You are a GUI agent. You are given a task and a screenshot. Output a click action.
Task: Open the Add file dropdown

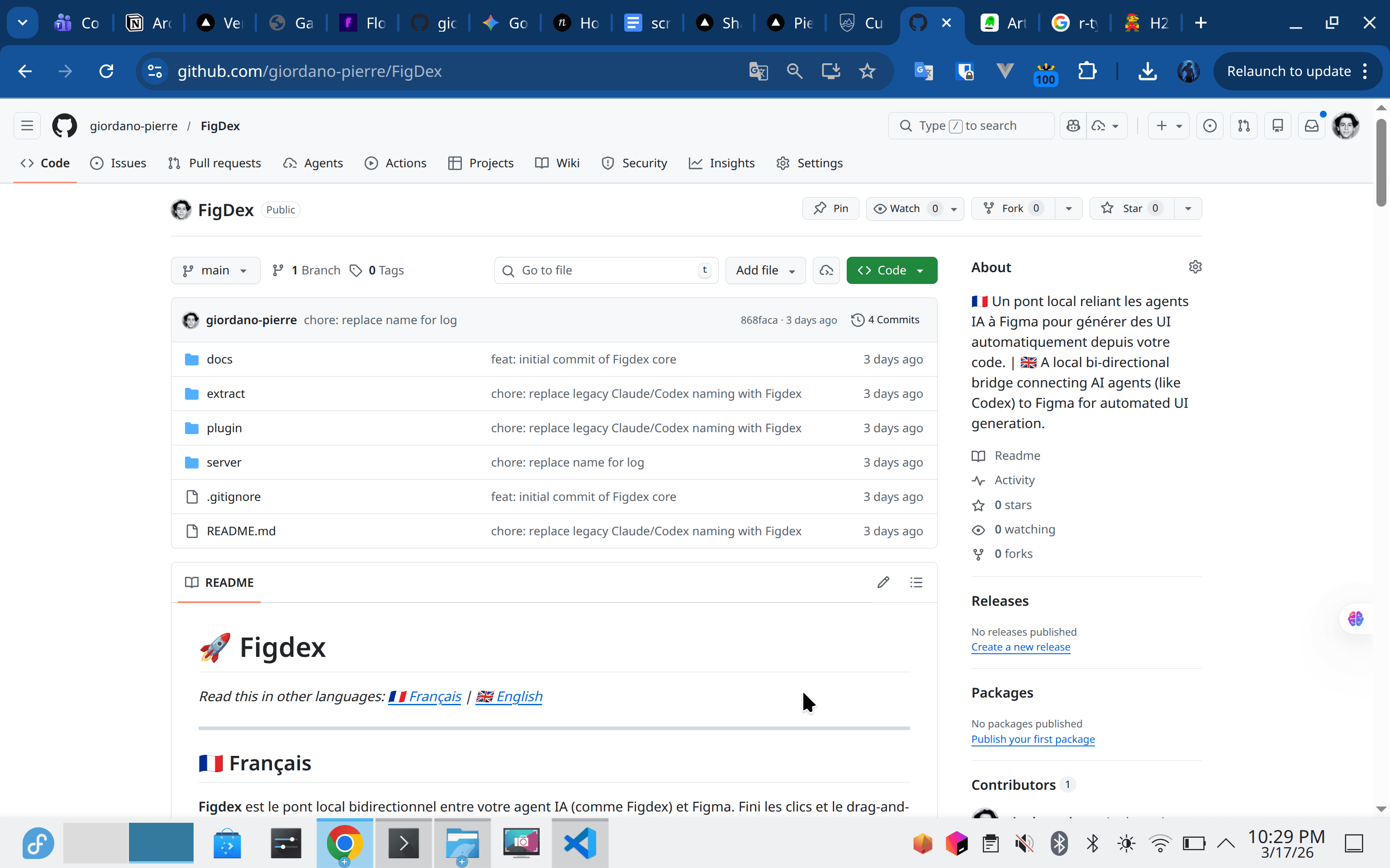click(765, 270)
